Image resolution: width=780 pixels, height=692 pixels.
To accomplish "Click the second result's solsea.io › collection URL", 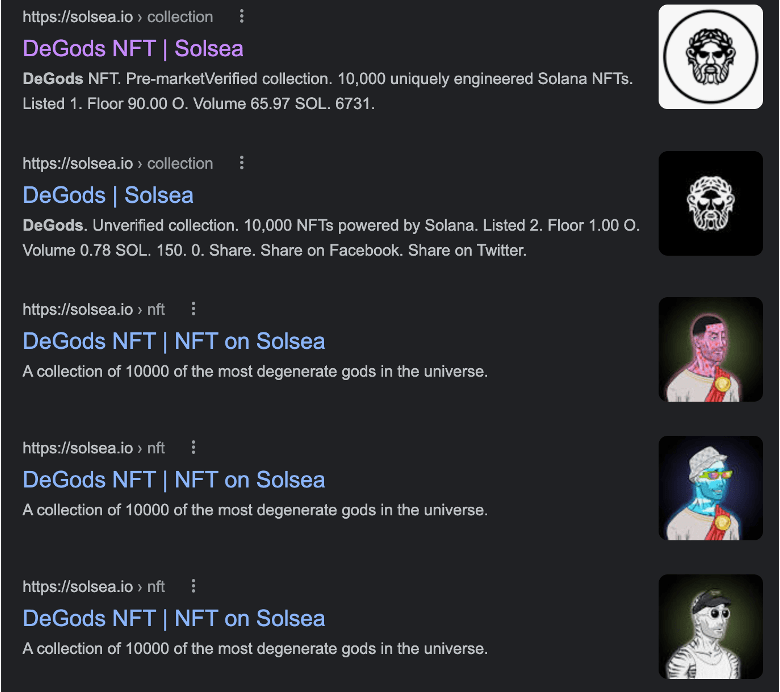I will pos(118,163).
